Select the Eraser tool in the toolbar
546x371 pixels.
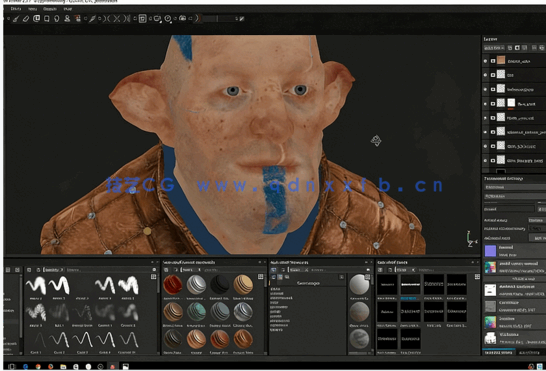tap(26, 19)
